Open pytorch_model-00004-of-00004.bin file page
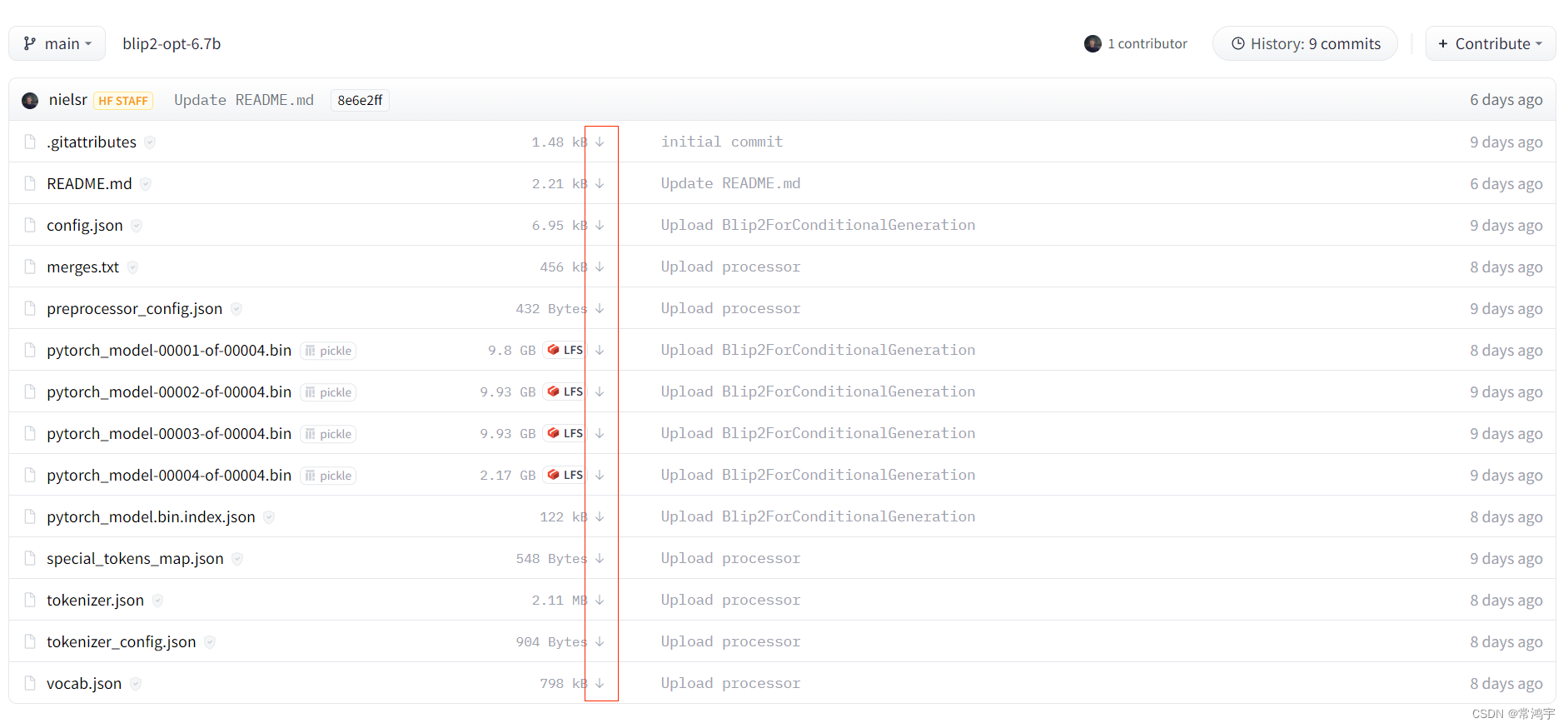Image resolution: width=1568 pixels, height=728 pixels. click(x=169, y=476)
